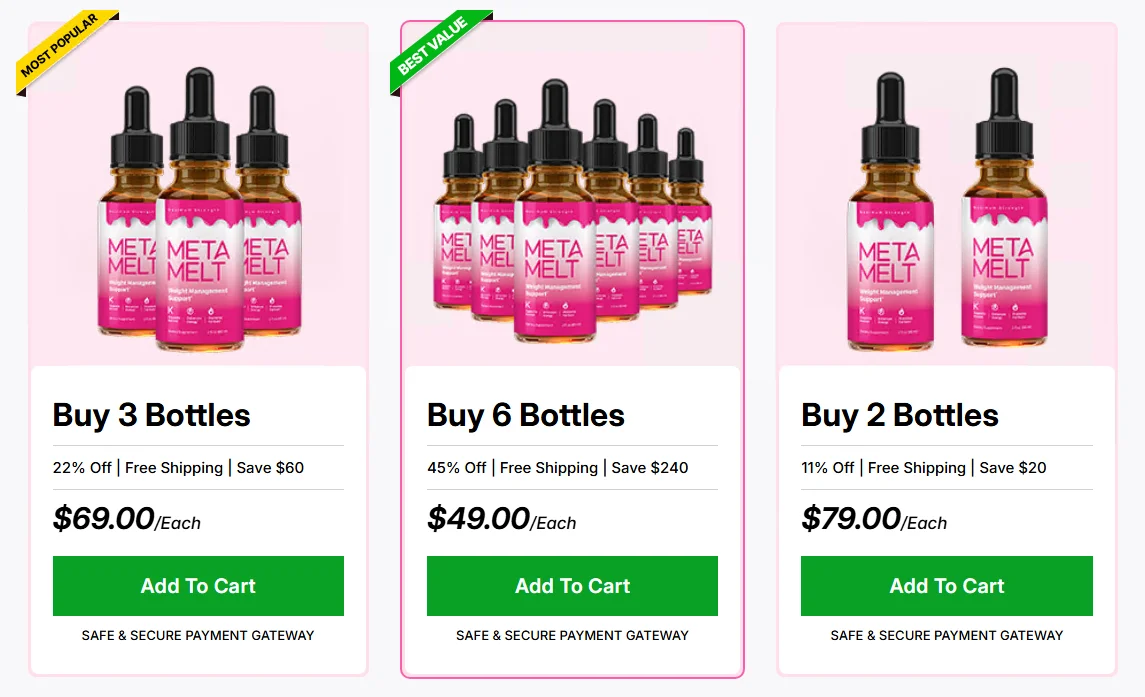Click secure payment text under 3 bottles
This screenshot has height=697, width=1145.
tap(198, 636)
